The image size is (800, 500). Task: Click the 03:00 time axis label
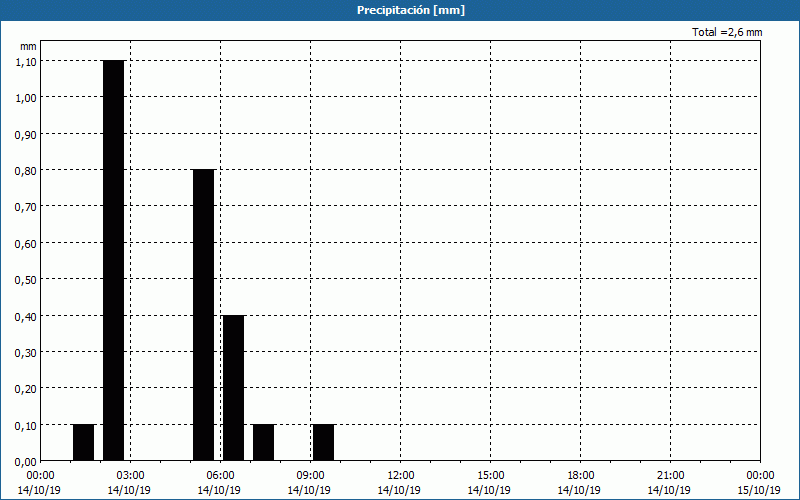130,476
